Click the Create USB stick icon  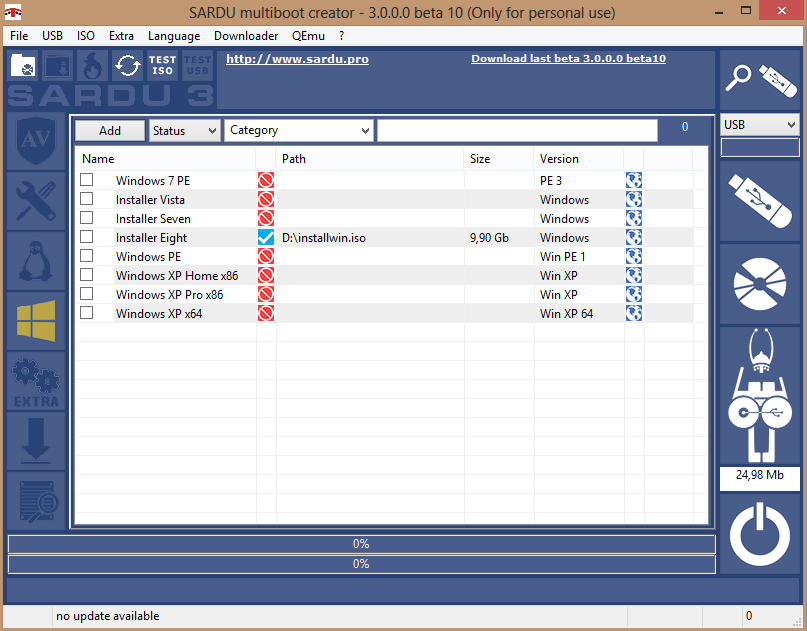pyautogui.click(x=760, y=201)
